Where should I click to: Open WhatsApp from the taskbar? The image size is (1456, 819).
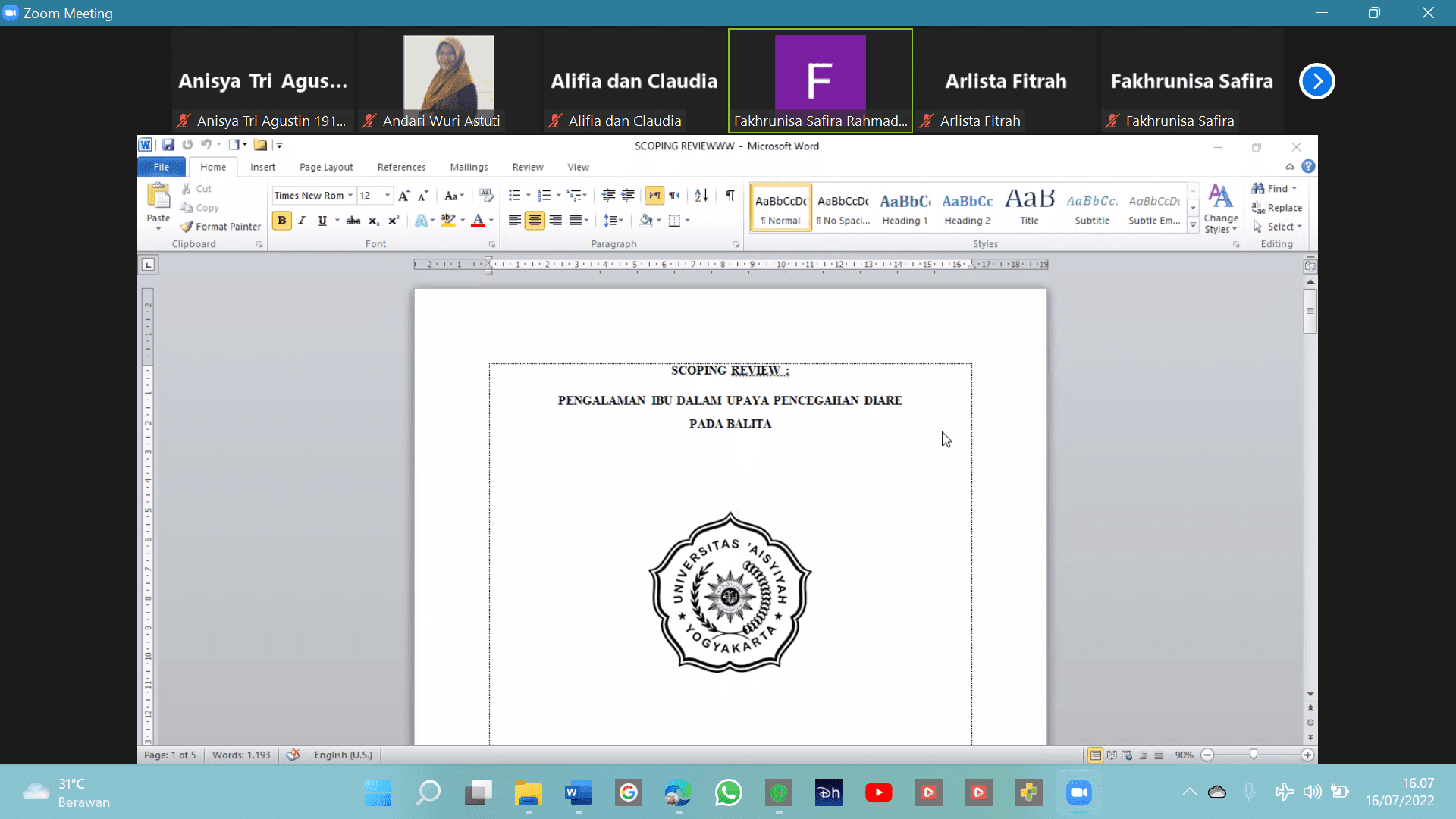[728, 792]
